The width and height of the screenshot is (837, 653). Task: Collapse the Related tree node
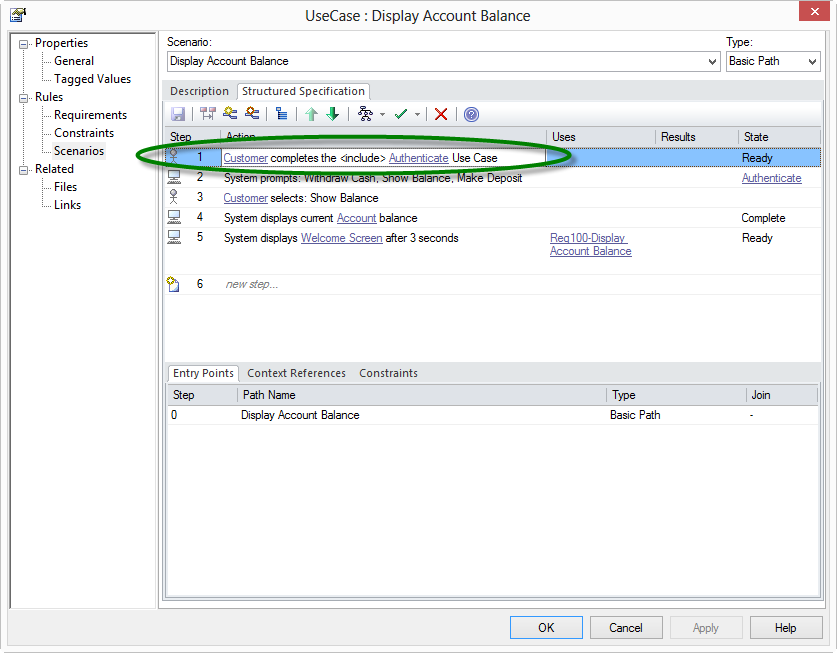tap(24, 169)
